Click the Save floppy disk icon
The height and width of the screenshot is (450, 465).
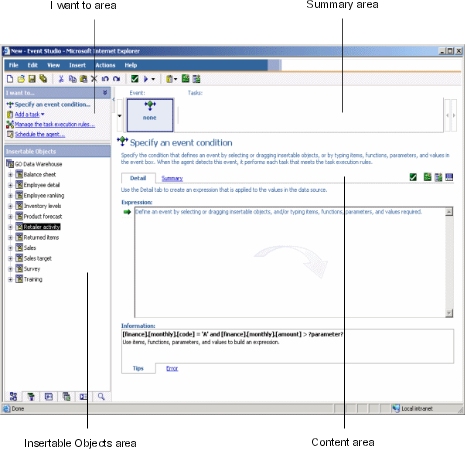pos(32,79)
